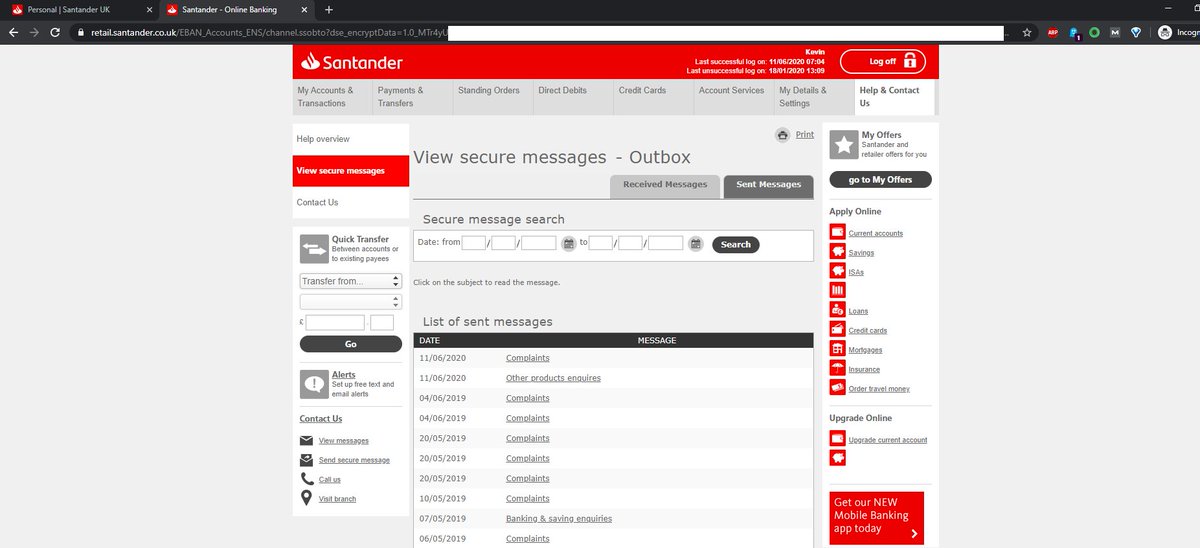This screenshot has height=548, width=1200.
Task: Click the Send secure message icon
Action: [x=306, y=460]
